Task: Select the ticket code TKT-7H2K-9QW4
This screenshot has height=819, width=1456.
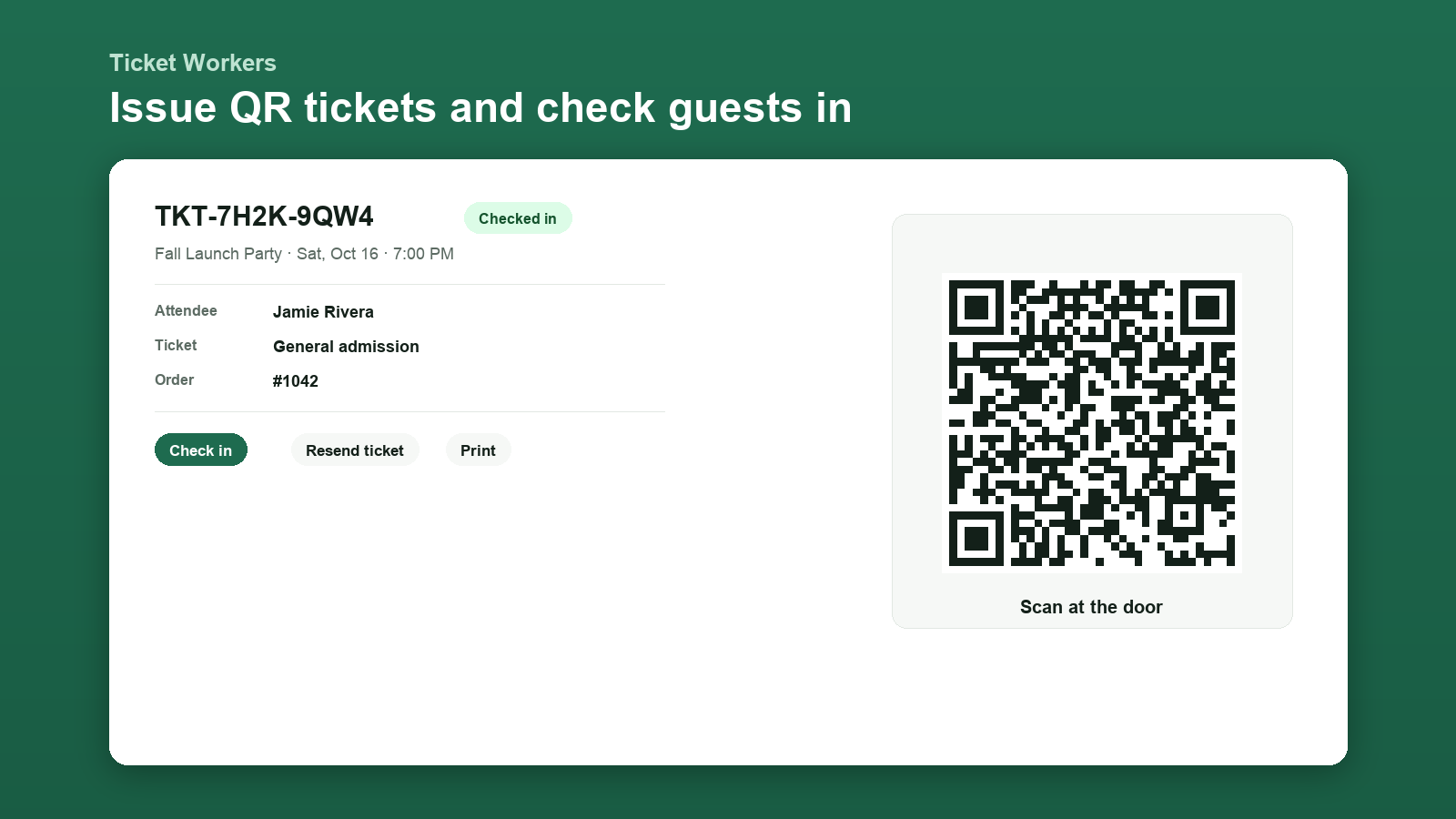Action: (x=264, y=217)
